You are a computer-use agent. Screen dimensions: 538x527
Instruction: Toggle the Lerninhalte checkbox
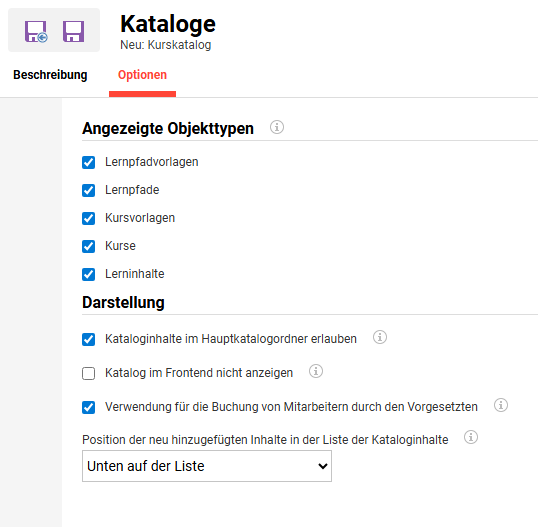[89, 274]
